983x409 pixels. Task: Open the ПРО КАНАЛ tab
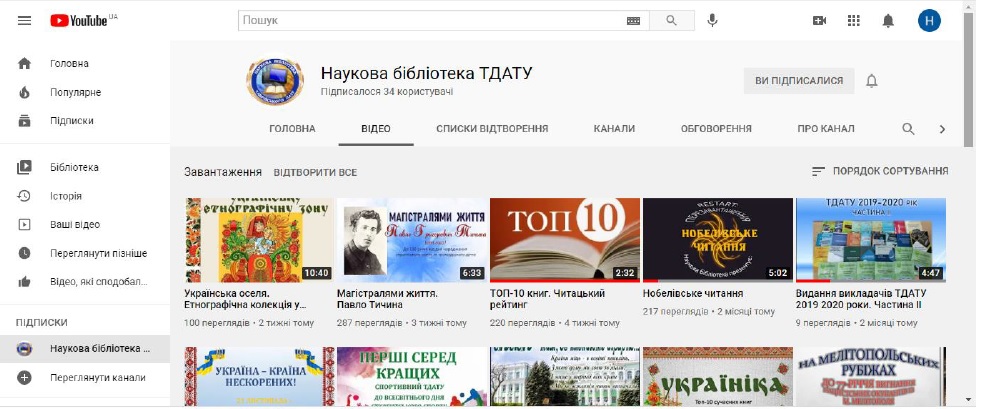pyautogui.click(x=826, y=129)
